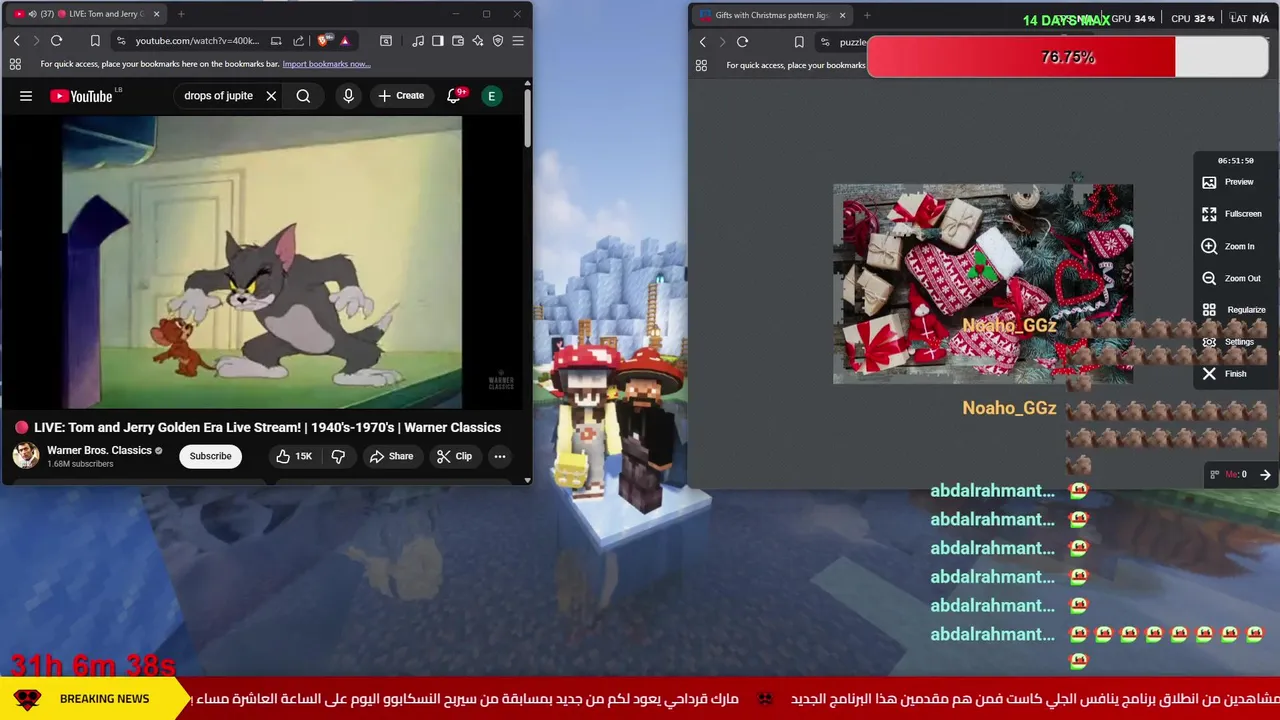
Task: Click the 31h 6m 38s timer text
Action: click(x=93, y=665)
